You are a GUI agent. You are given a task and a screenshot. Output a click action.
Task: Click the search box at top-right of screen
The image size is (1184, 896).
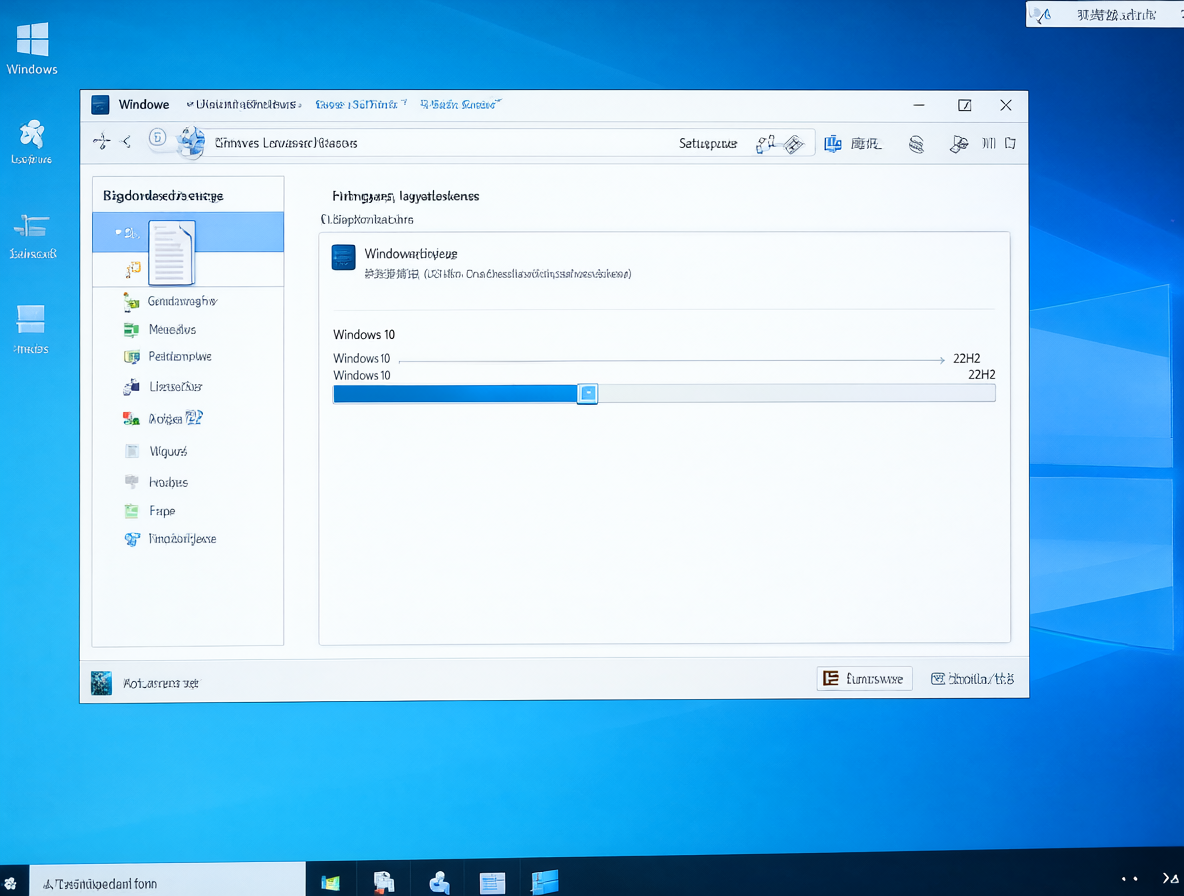1105,14
